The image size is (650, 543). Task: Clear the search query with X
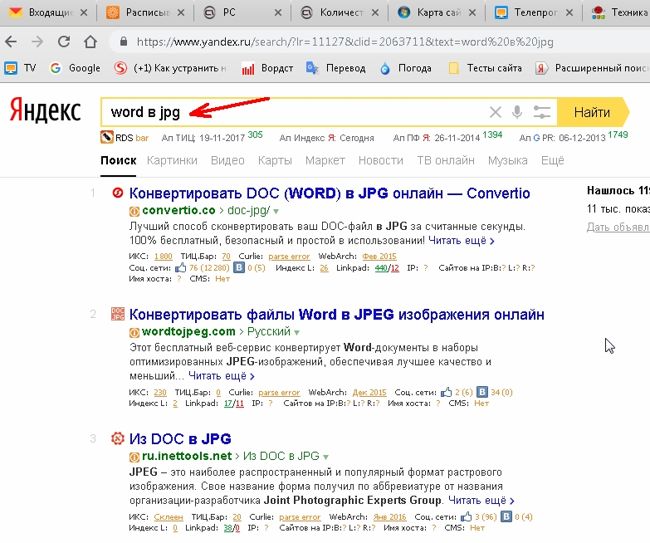495,112
